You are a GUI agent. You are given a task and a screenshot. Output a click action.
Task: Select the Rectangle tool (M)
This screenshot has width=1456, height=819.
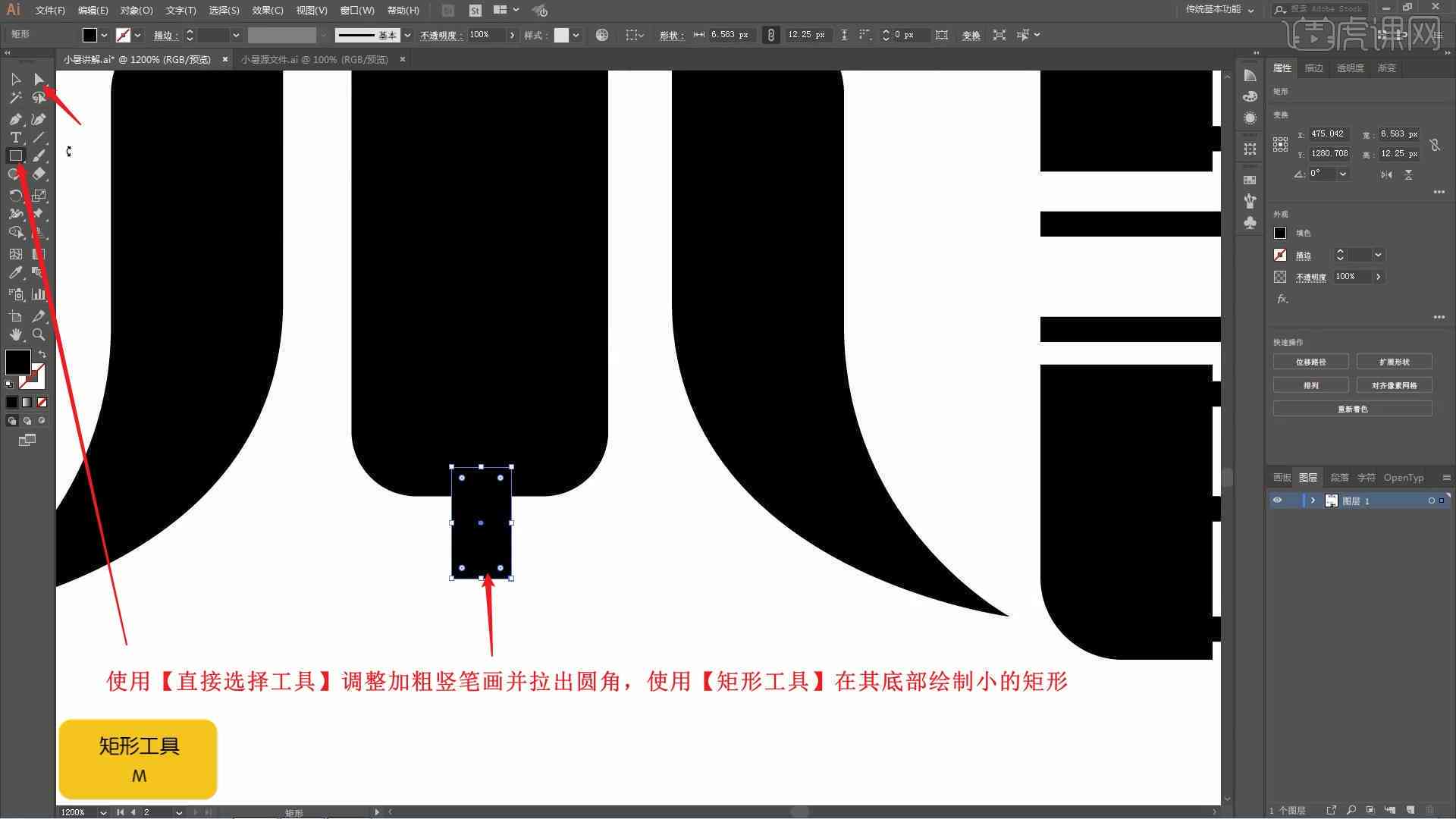[x=15, y=155]
